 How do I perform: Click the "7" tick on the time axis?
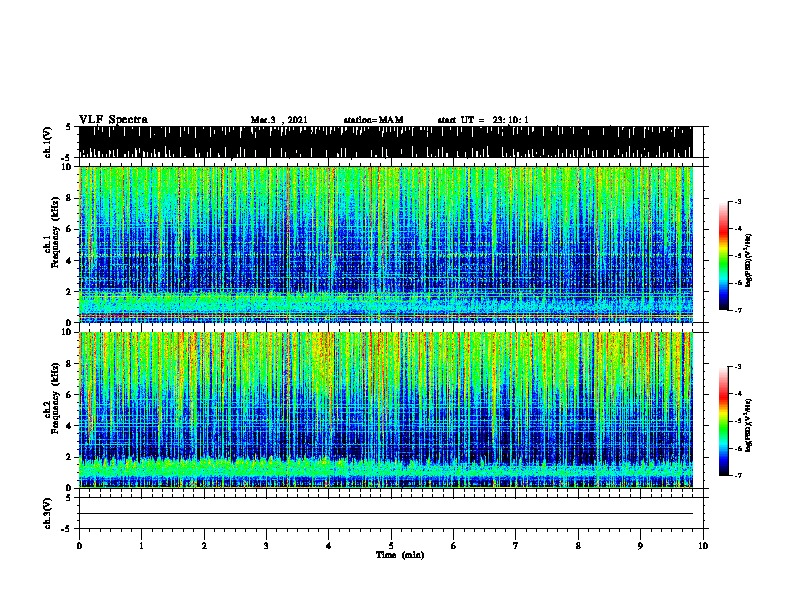coord(516,546)
